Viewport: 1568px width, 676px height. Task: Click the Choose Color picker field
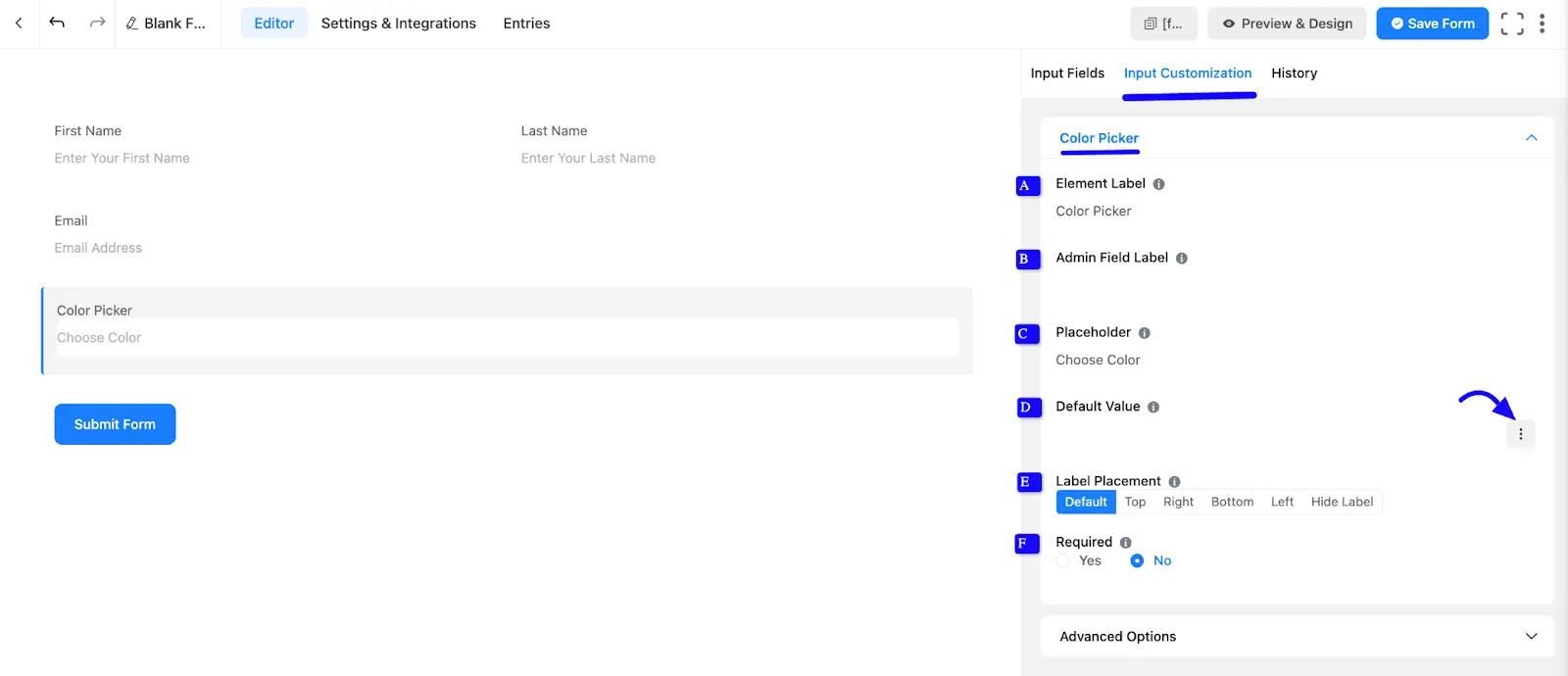tap(507, 338)
